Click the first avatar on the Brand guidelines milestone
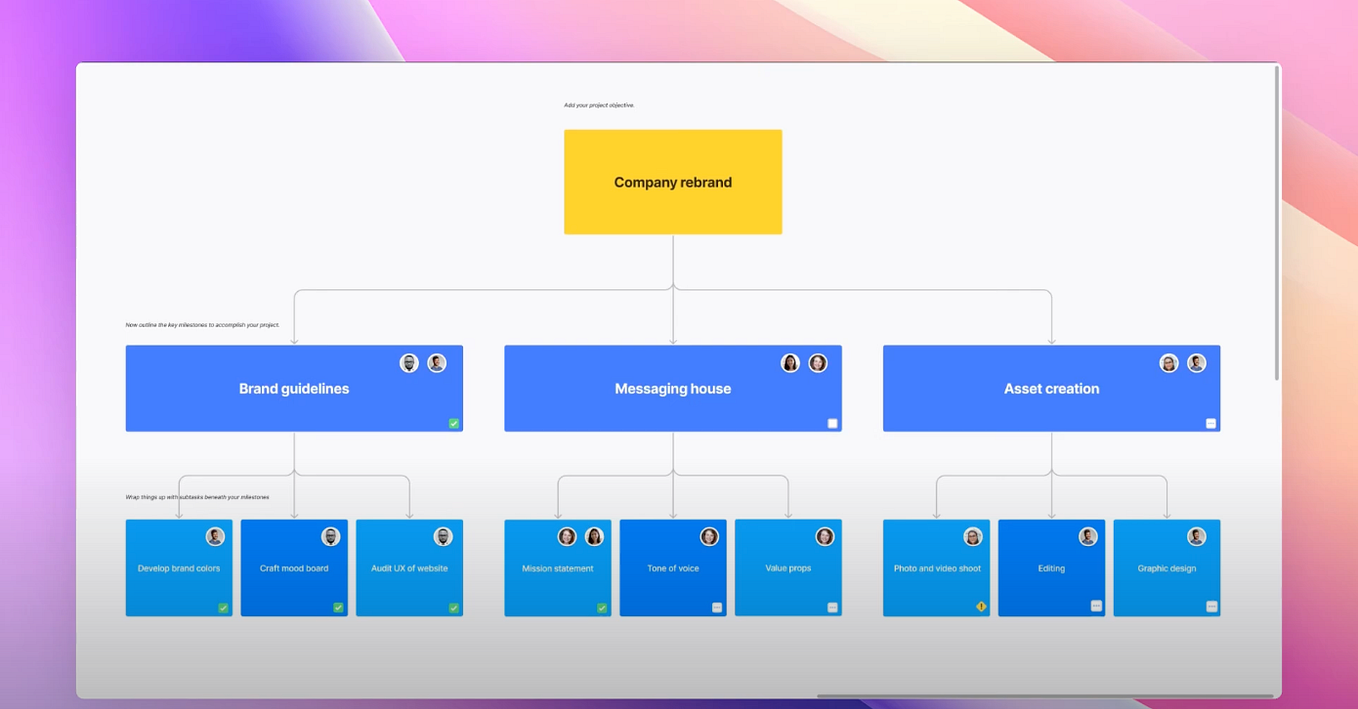This screenshot has height=709, width=1358. click(409, 363)
